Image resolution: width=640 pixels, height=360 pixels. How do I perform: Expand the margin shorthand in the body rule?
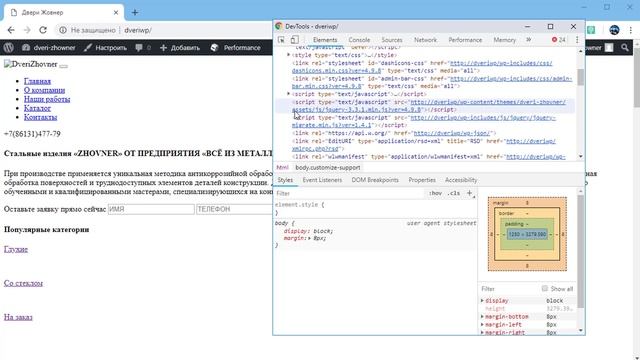309,238
